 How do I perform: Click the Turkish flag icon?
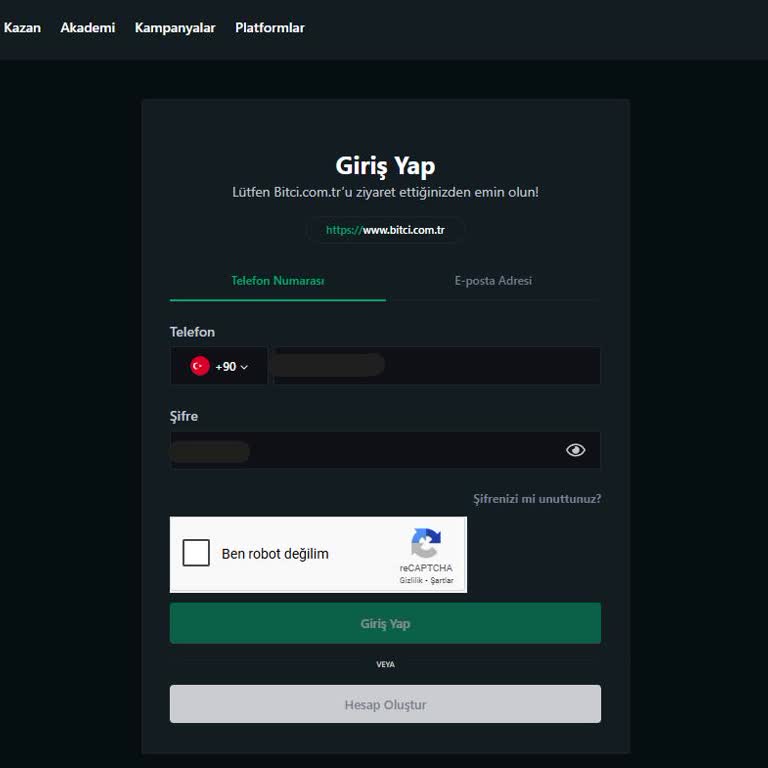point(200,366)
